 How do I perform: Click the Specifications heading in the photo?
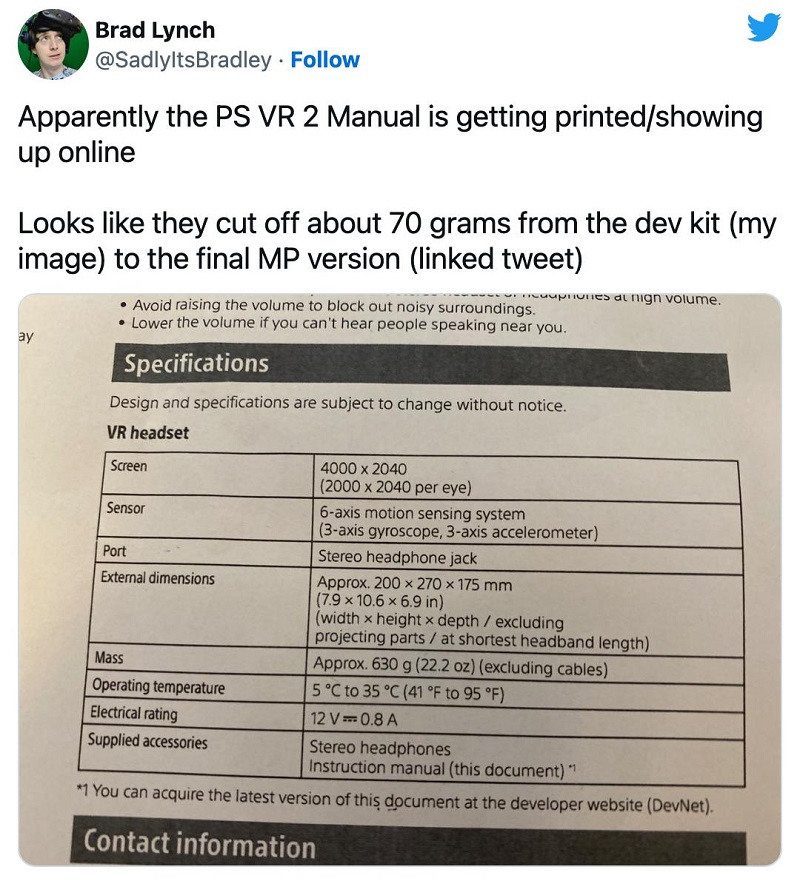point(196,363)
